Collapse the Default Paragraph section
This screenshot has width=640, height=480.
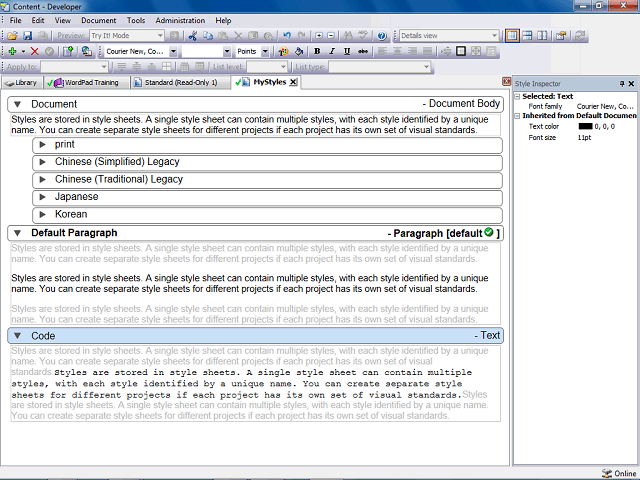coord(18,233)
